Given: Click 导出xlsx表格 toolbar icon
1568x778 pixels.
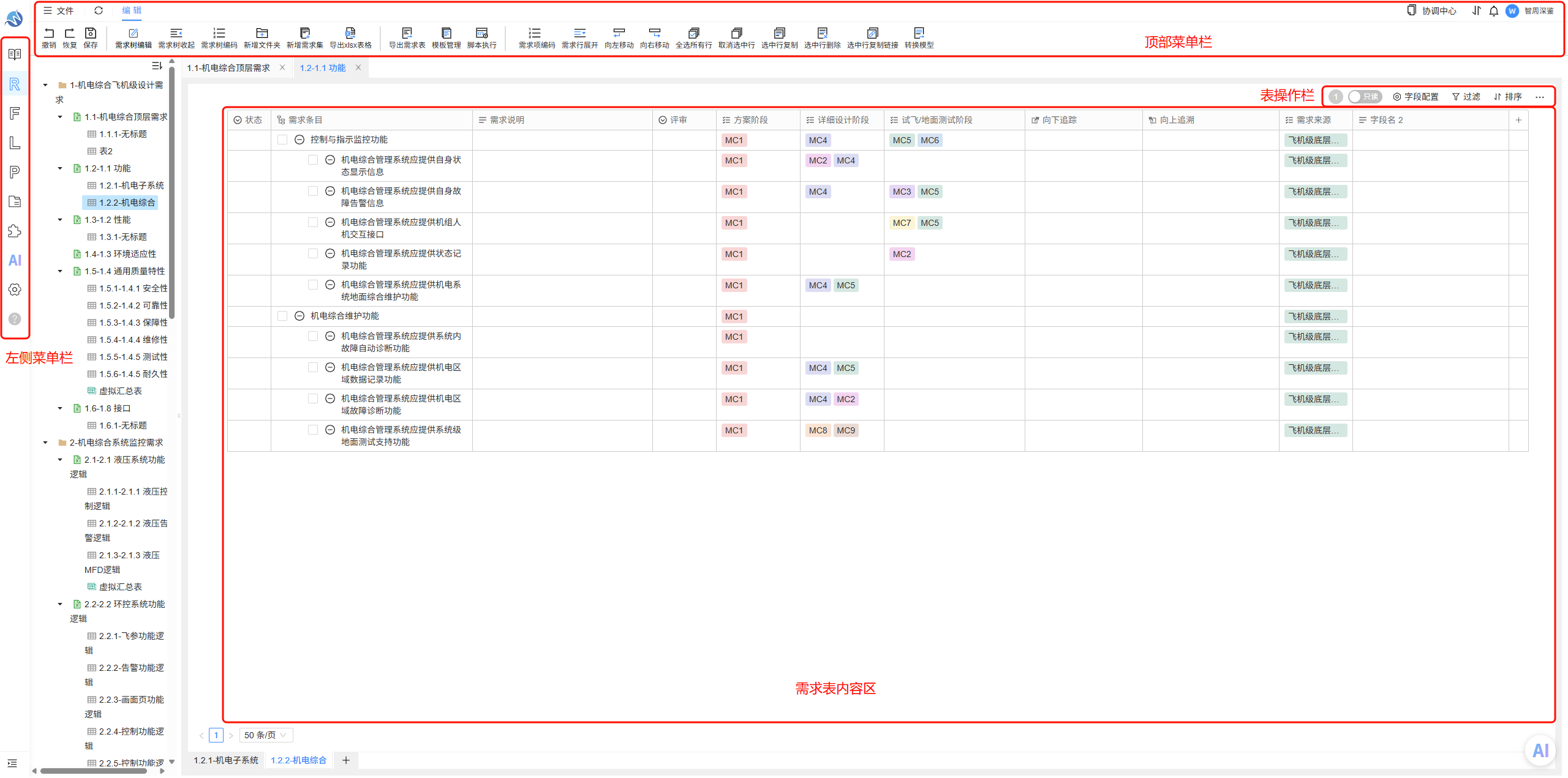Looking at the screenshot, I should point(350,37).
